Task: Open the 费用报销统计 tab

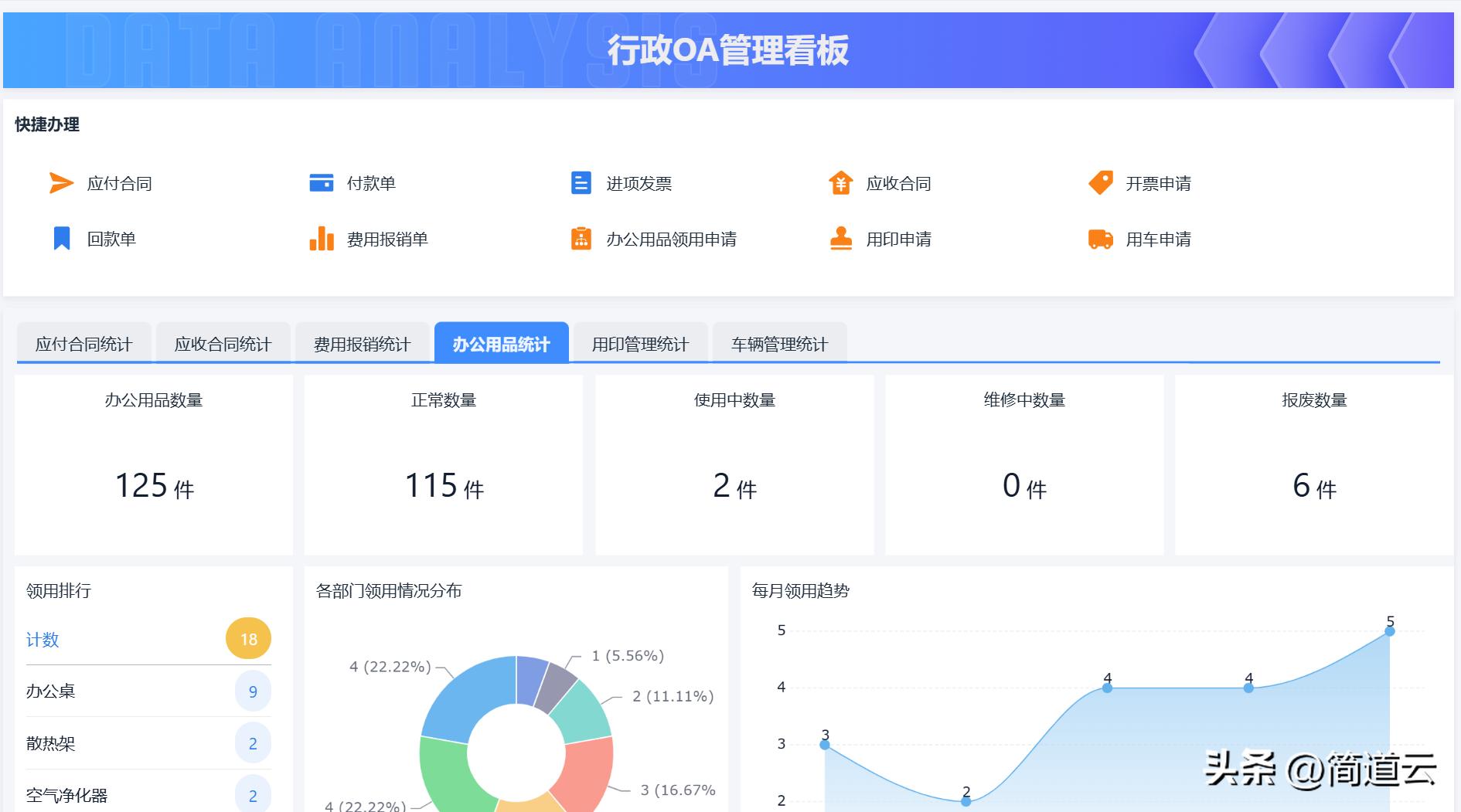Action: coord(362,344)
